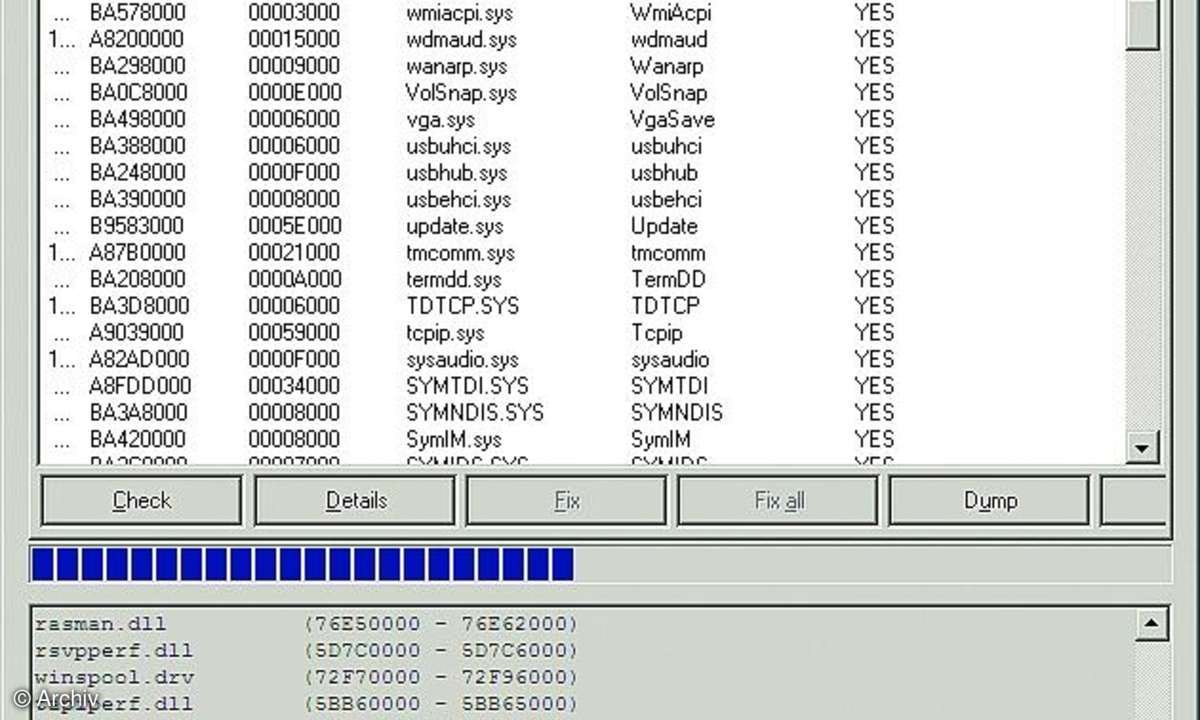Select the vga.sys file name

(x=442, y=120)
